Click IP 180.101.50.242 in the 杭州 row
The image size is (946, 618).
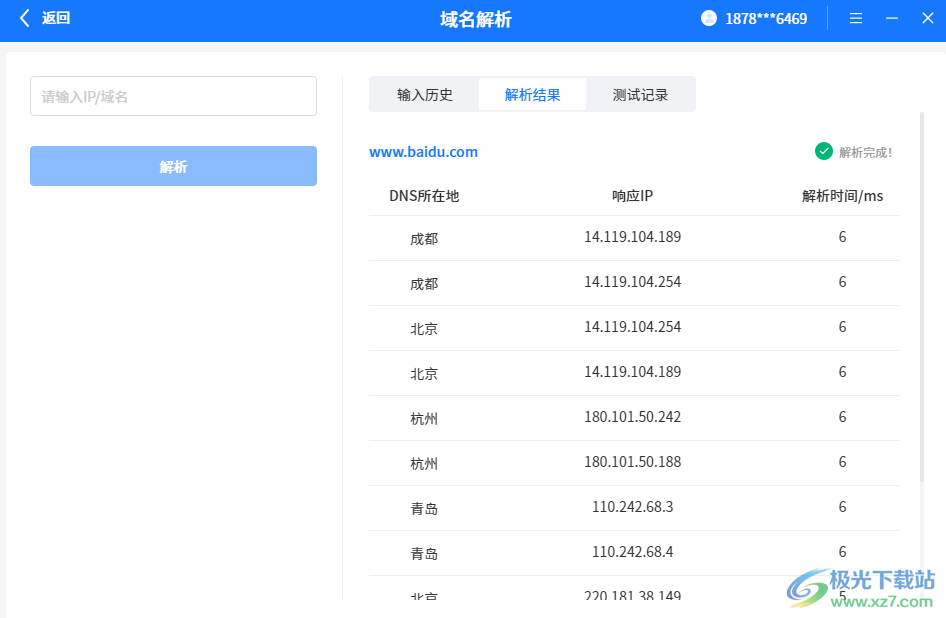point(632,417)
